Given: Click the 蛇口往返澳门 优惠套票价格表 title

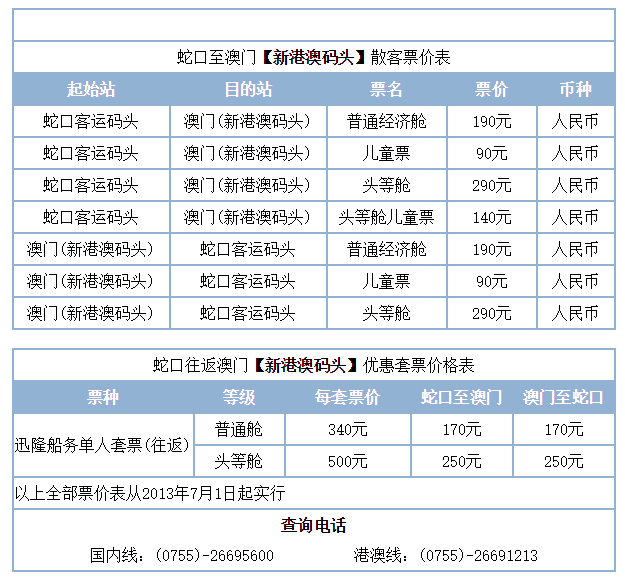Looking at the screenshot, I should point(313,365).
